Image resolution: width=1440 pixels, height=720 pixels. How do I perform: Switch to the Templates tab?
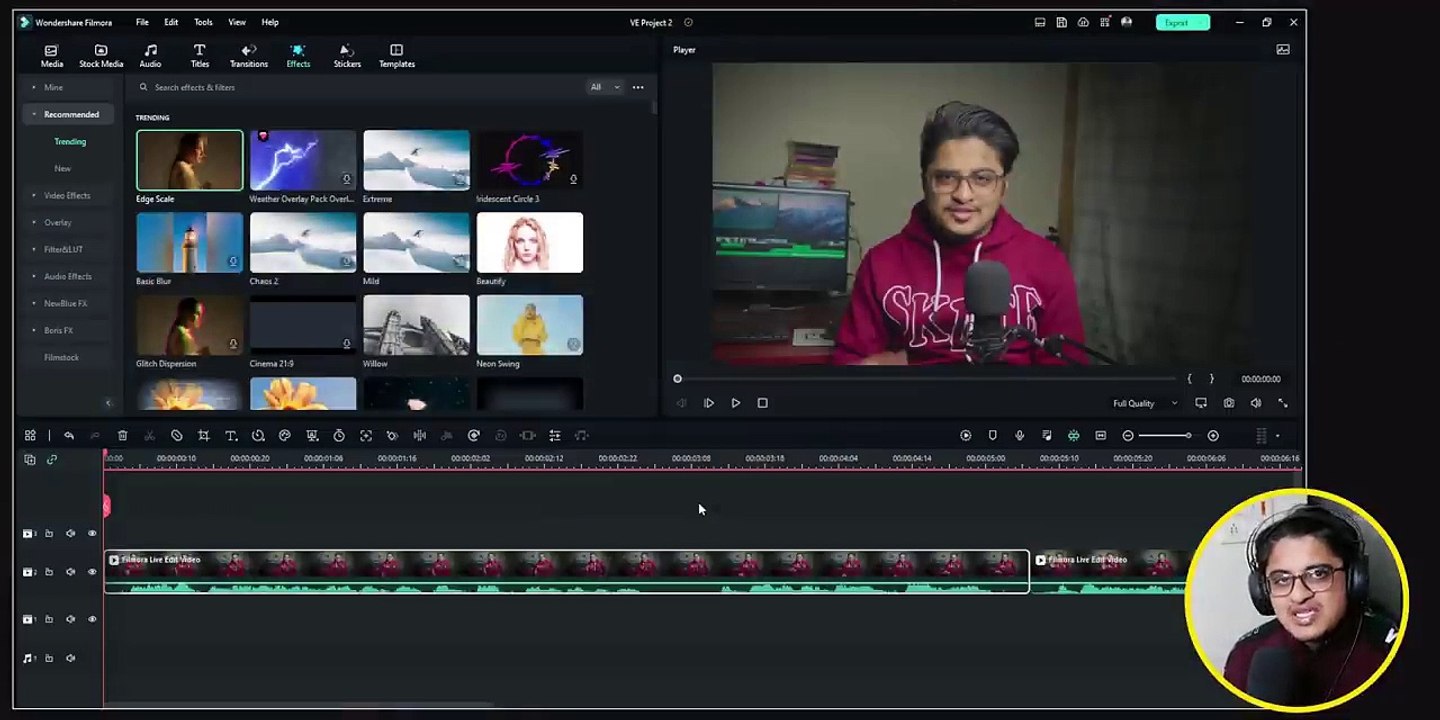[x=397, y=56]
